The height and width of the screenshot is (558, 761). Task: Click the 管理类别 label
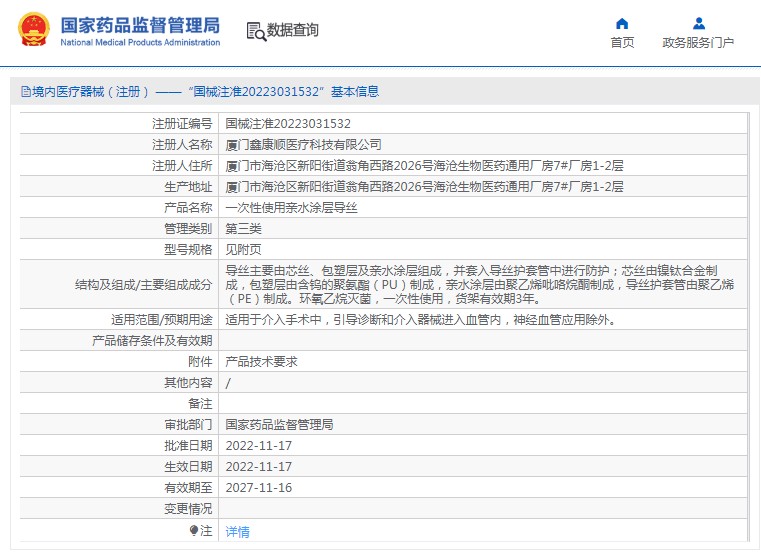(188, 229)
